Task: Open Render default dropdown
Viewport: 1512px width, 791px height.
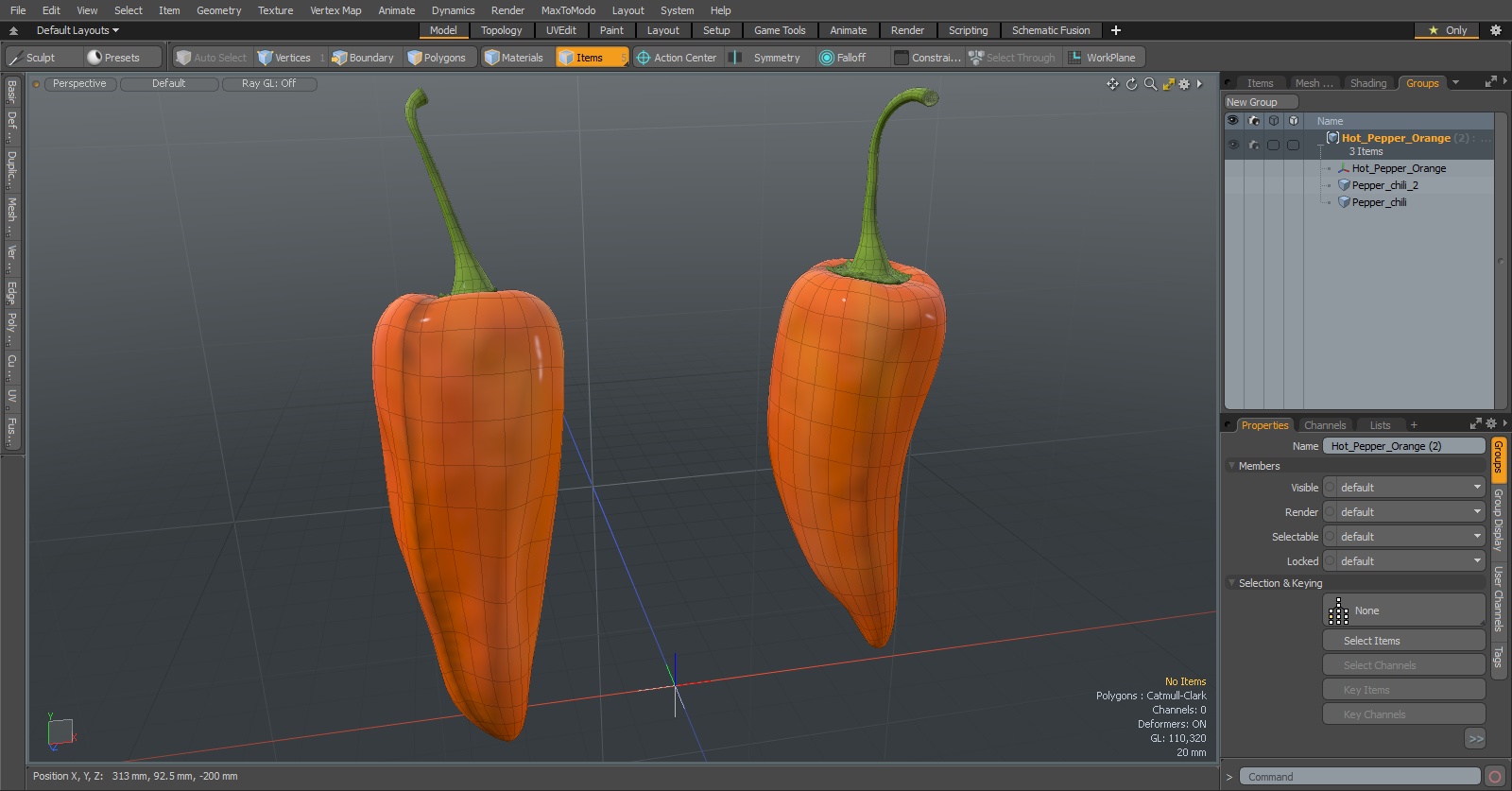Action: 1404,512
